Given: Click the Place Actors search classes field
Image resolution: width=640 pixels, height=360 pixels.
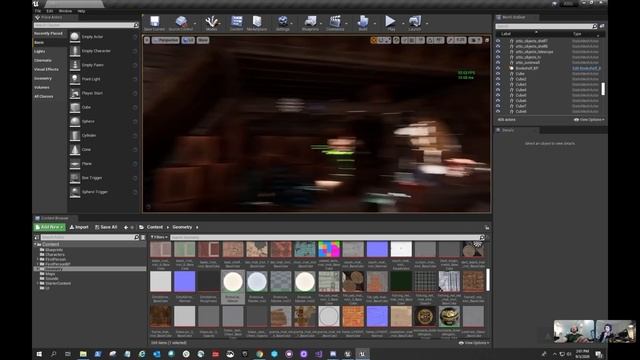Looking at the screenshot, I should pos(86,25).
